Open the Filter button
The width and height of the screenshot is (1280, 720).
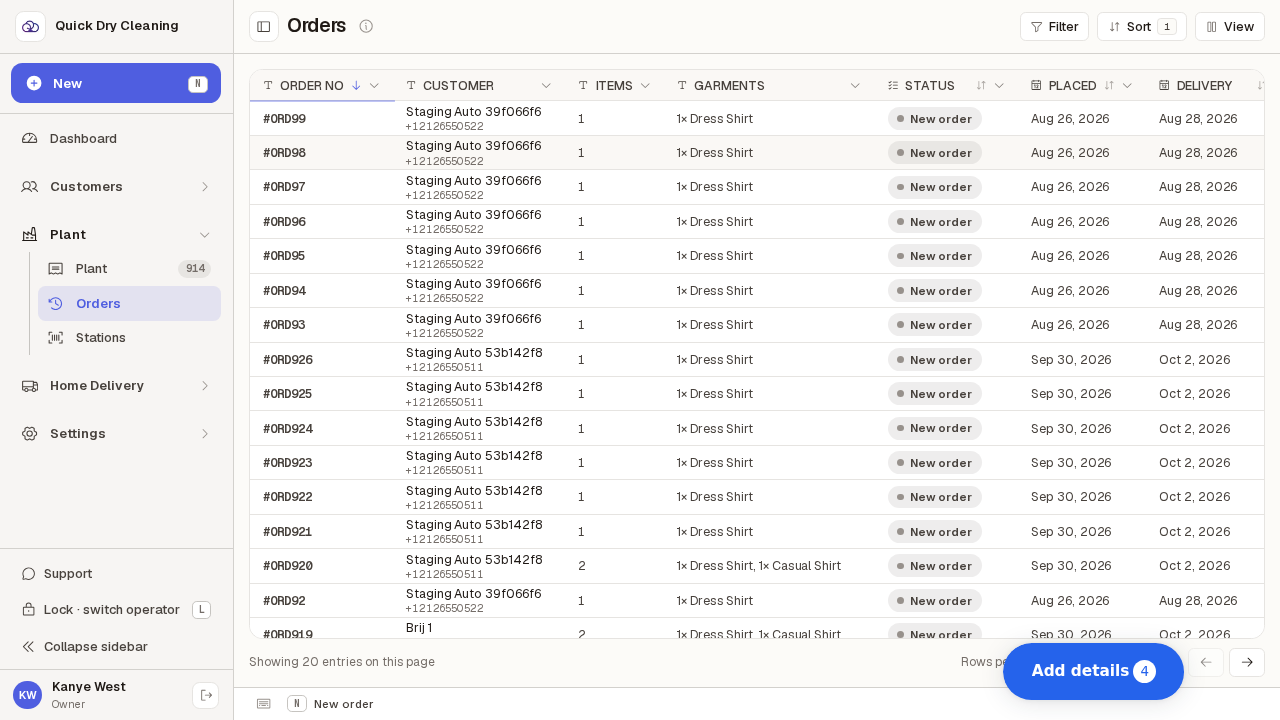point(1054,27)
